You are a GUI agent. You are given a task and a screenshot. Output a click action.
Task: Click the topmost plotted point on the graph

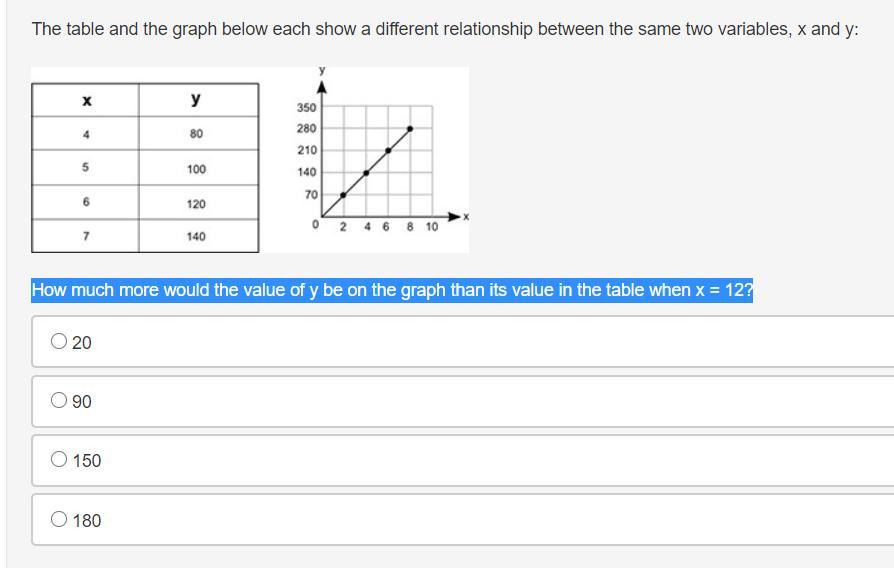[410, 128]
